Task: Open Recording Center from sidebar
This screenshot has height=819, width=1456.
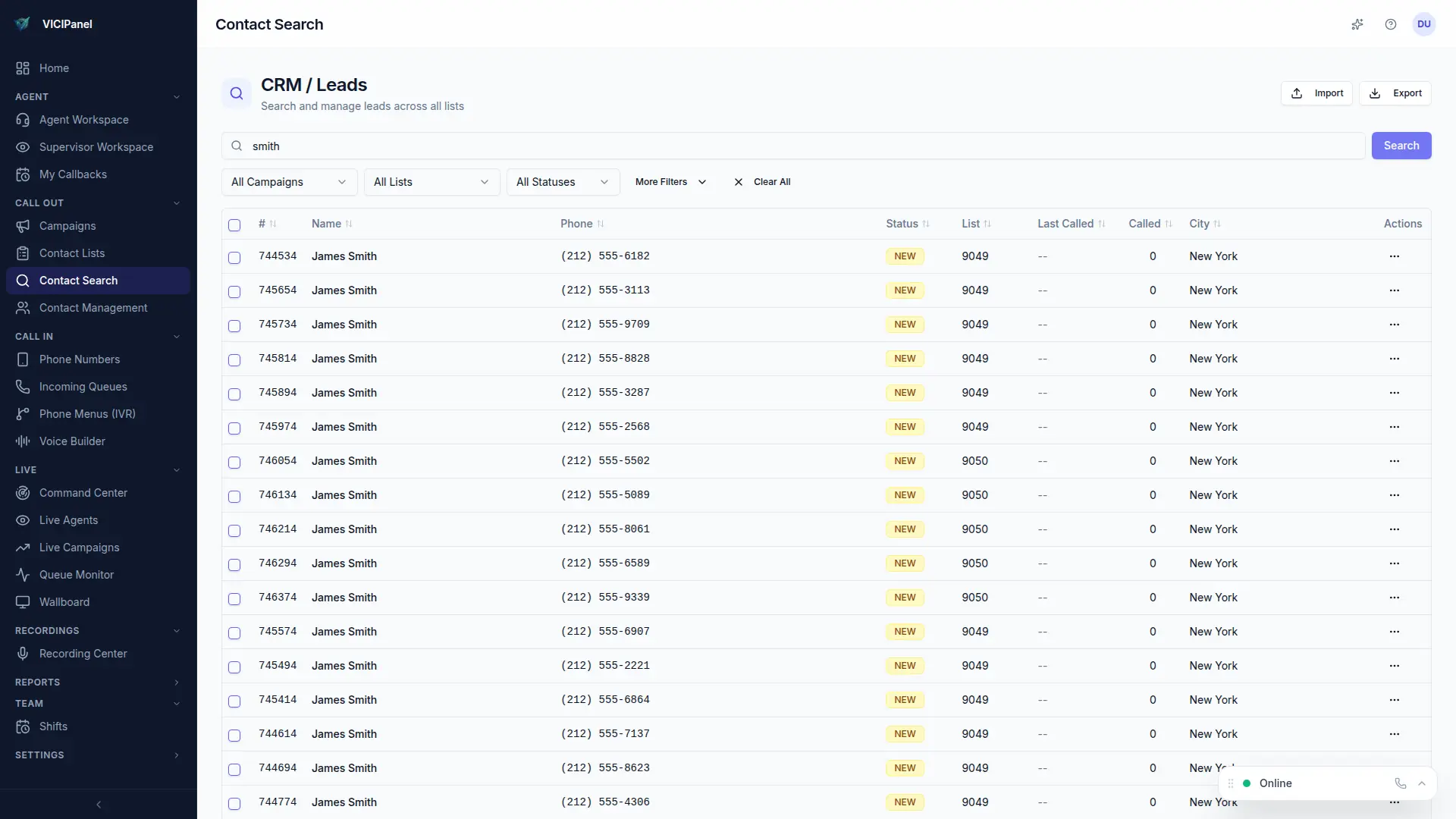Action: tap(83, 653)
